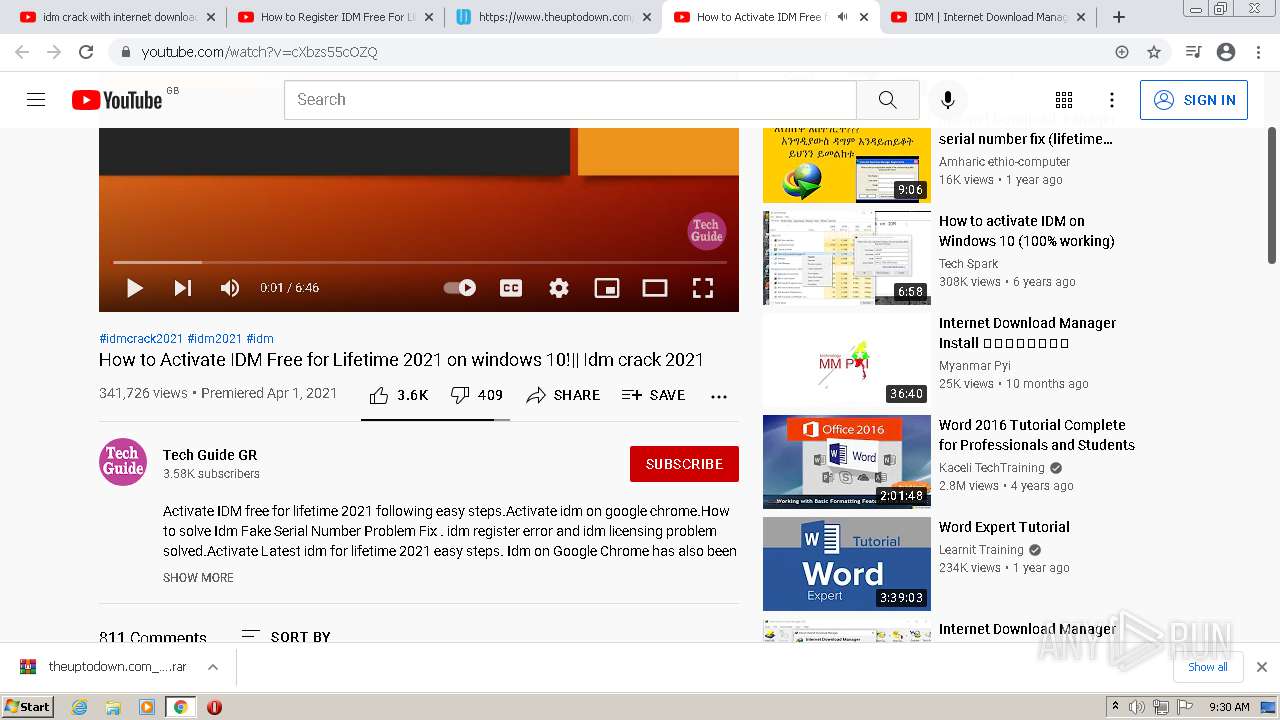Open Myanmar Pyi IDM install video thumbnail
1280x720 pixels.
pos(847,360)
